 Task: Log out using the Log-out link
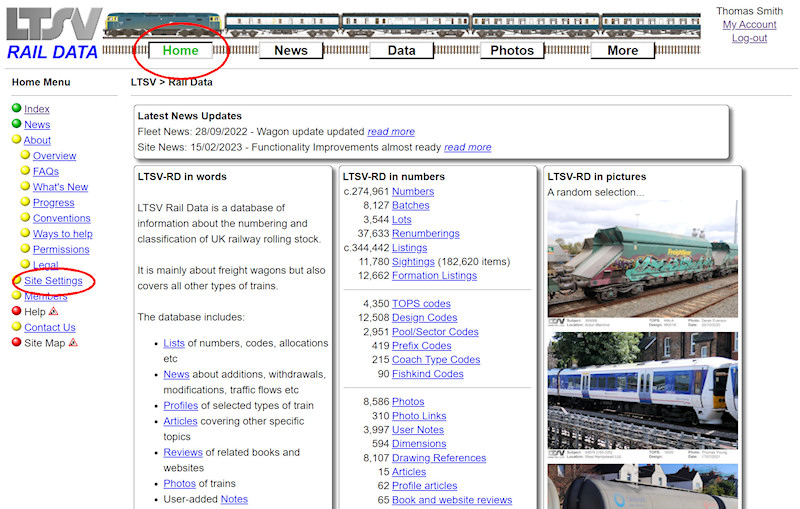pyautogui.click(x=749, y=38)
